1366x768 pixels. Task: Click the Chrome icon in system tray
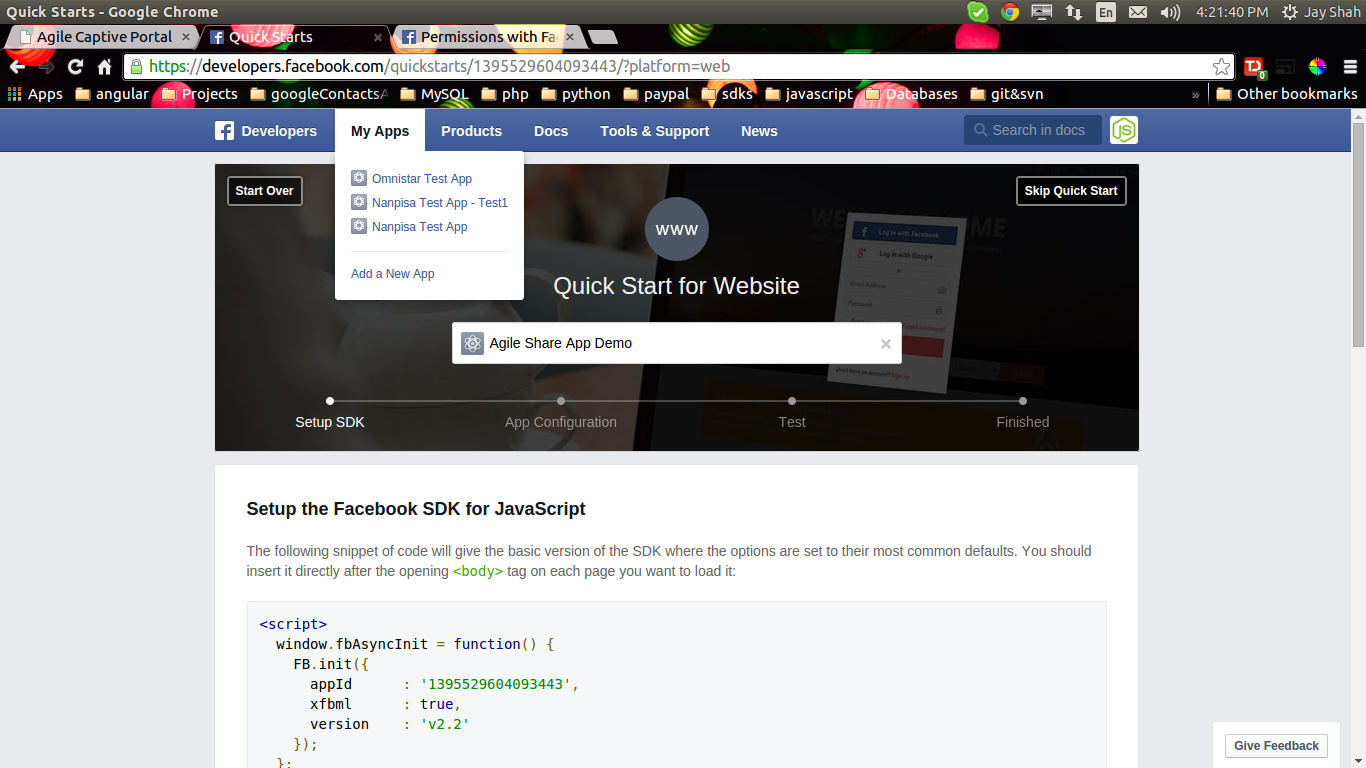pos(1010,12)
